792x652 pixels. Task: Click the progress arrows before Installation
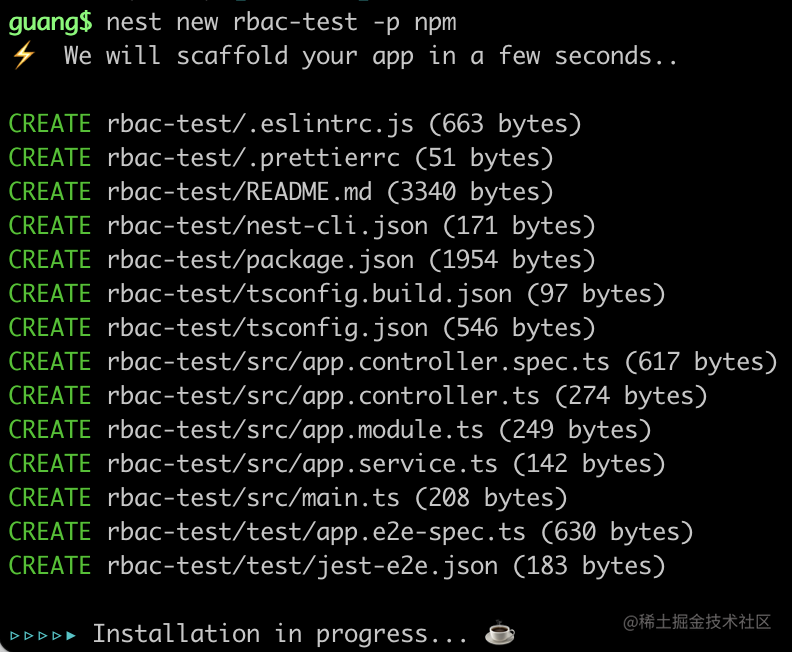click(42, 634)
